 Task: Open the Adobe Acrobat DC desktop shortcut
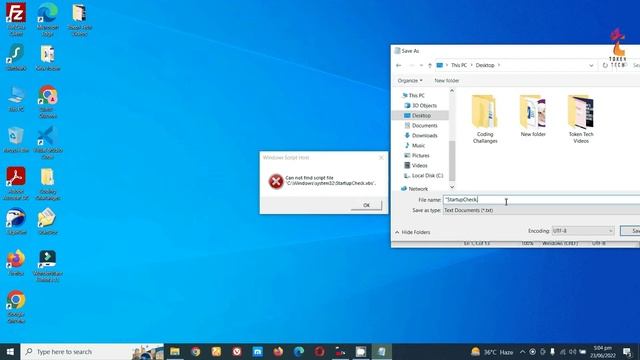point(16,184)
